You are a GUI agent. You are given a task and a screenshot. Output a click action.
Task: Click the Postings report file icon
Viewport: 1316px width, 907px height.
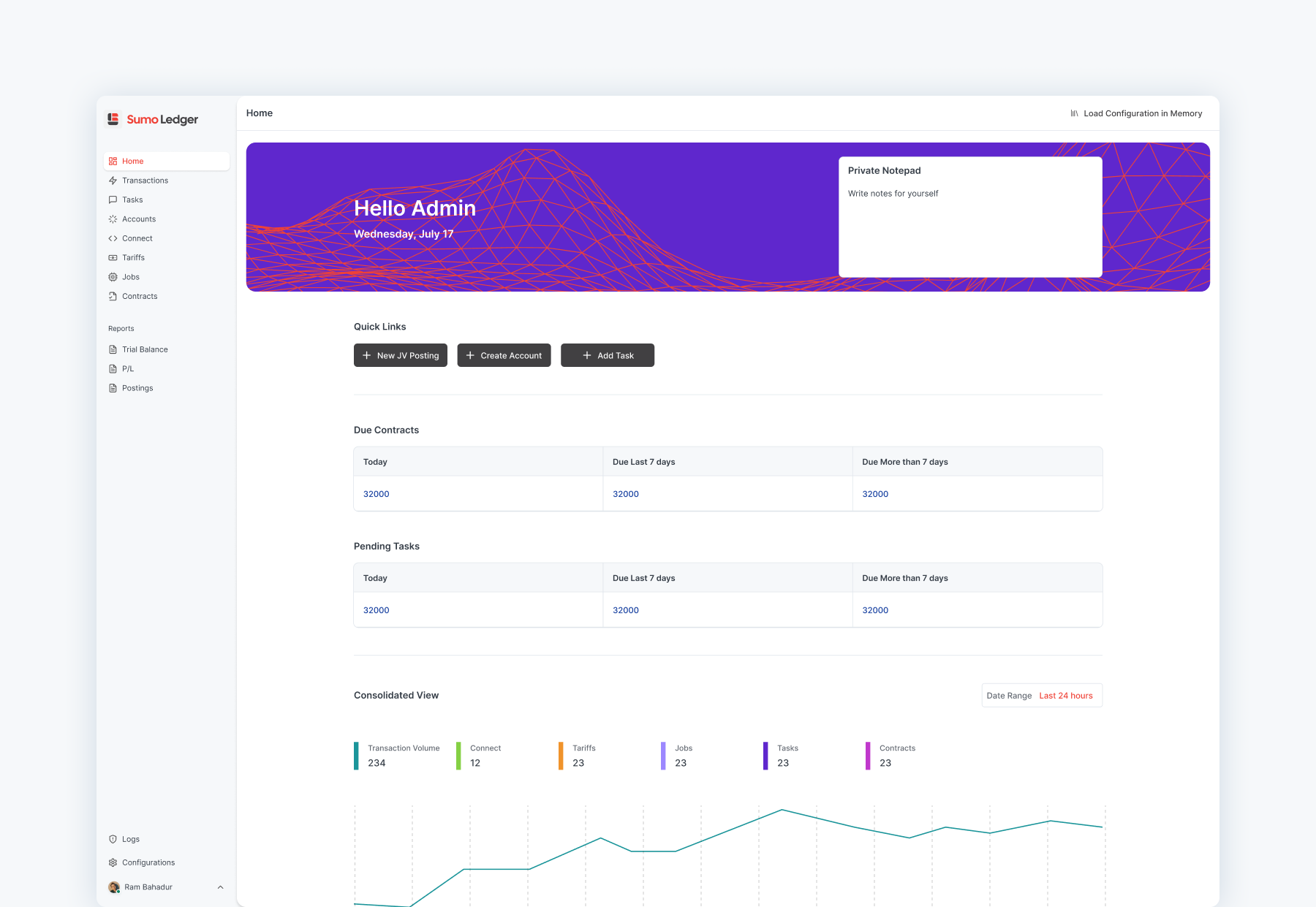[113, 388]
